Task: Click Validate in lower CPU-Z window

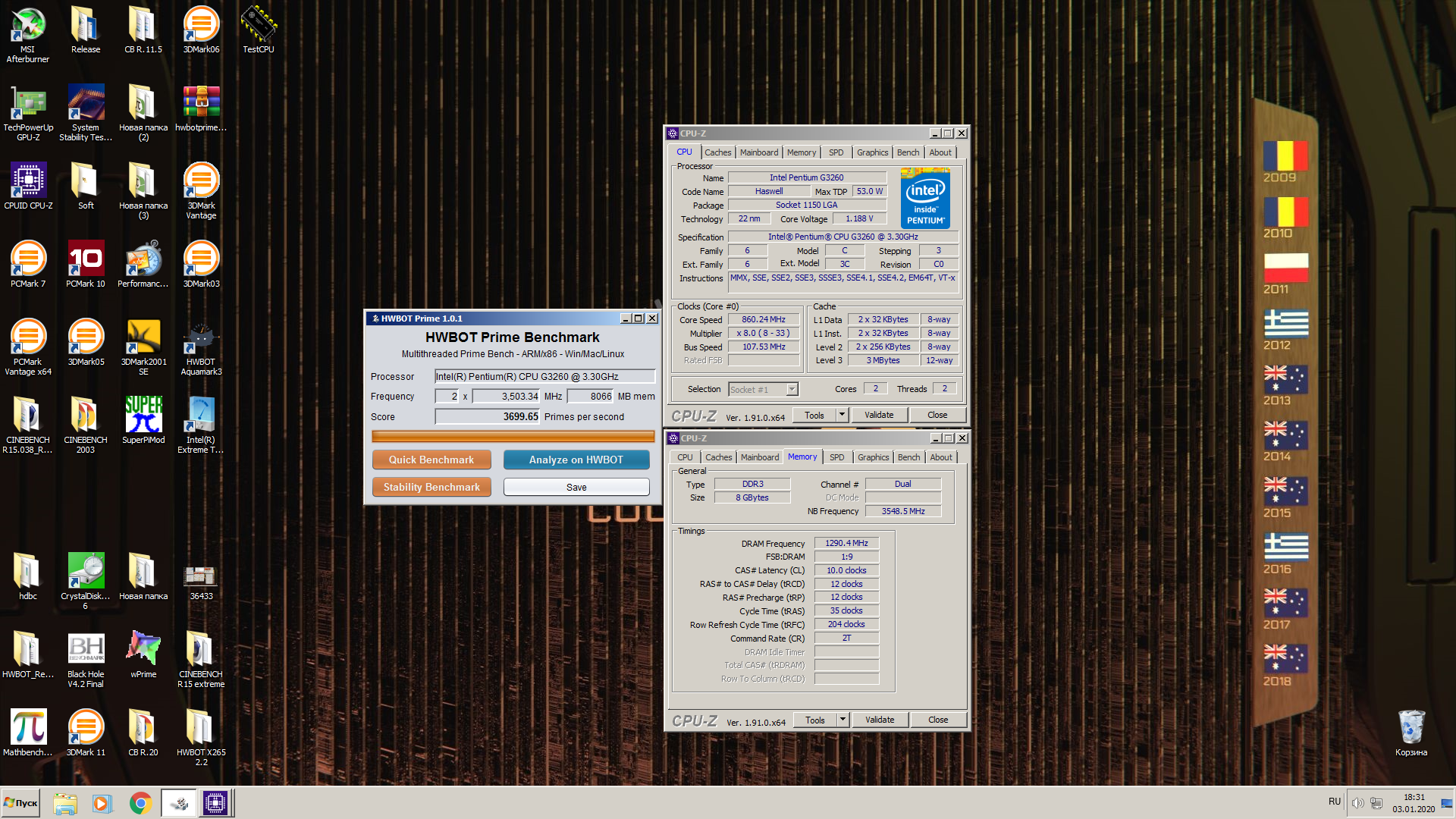Action: [x=880, y=720]
